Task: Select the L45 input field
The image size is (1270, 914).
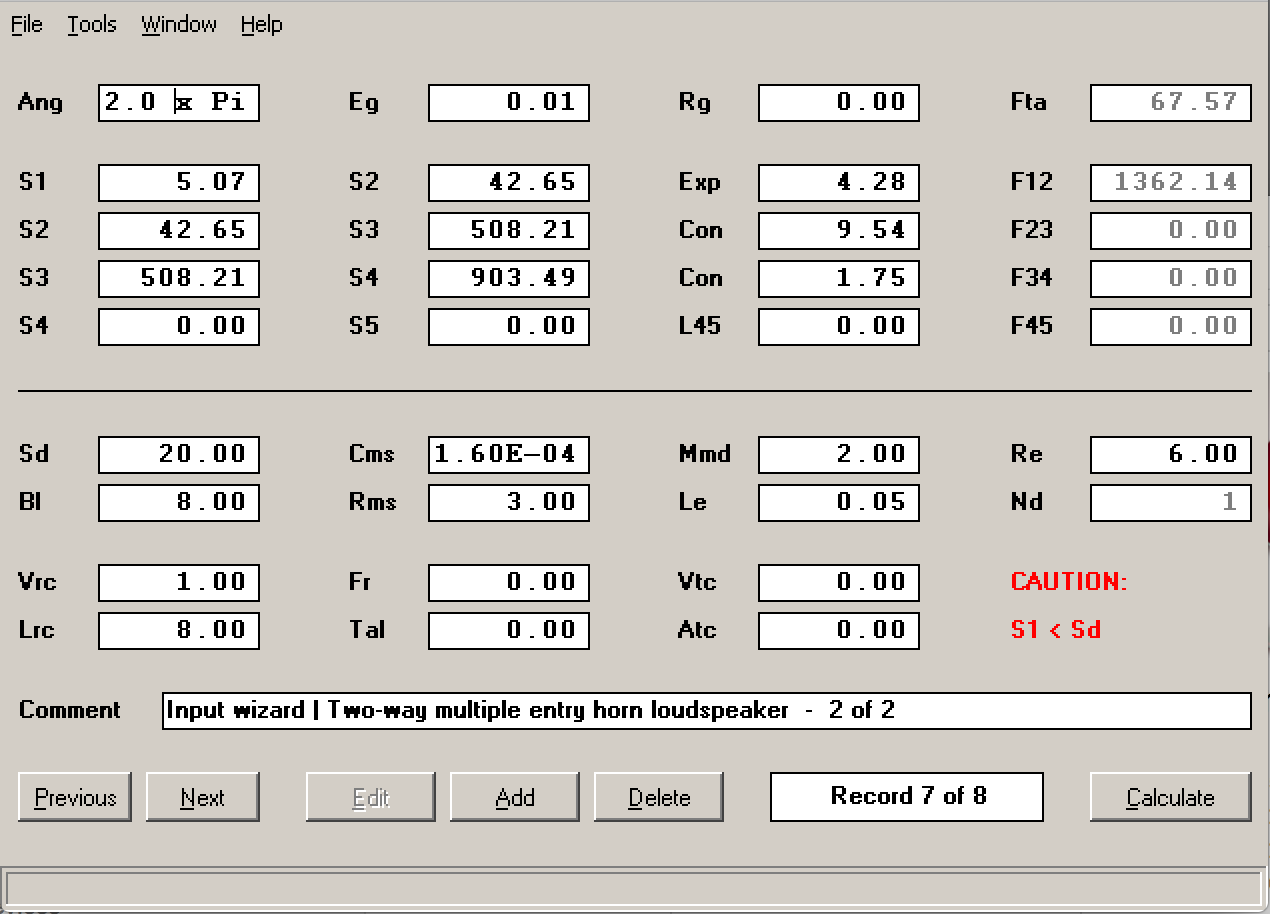Action: [x=839, y=326]
